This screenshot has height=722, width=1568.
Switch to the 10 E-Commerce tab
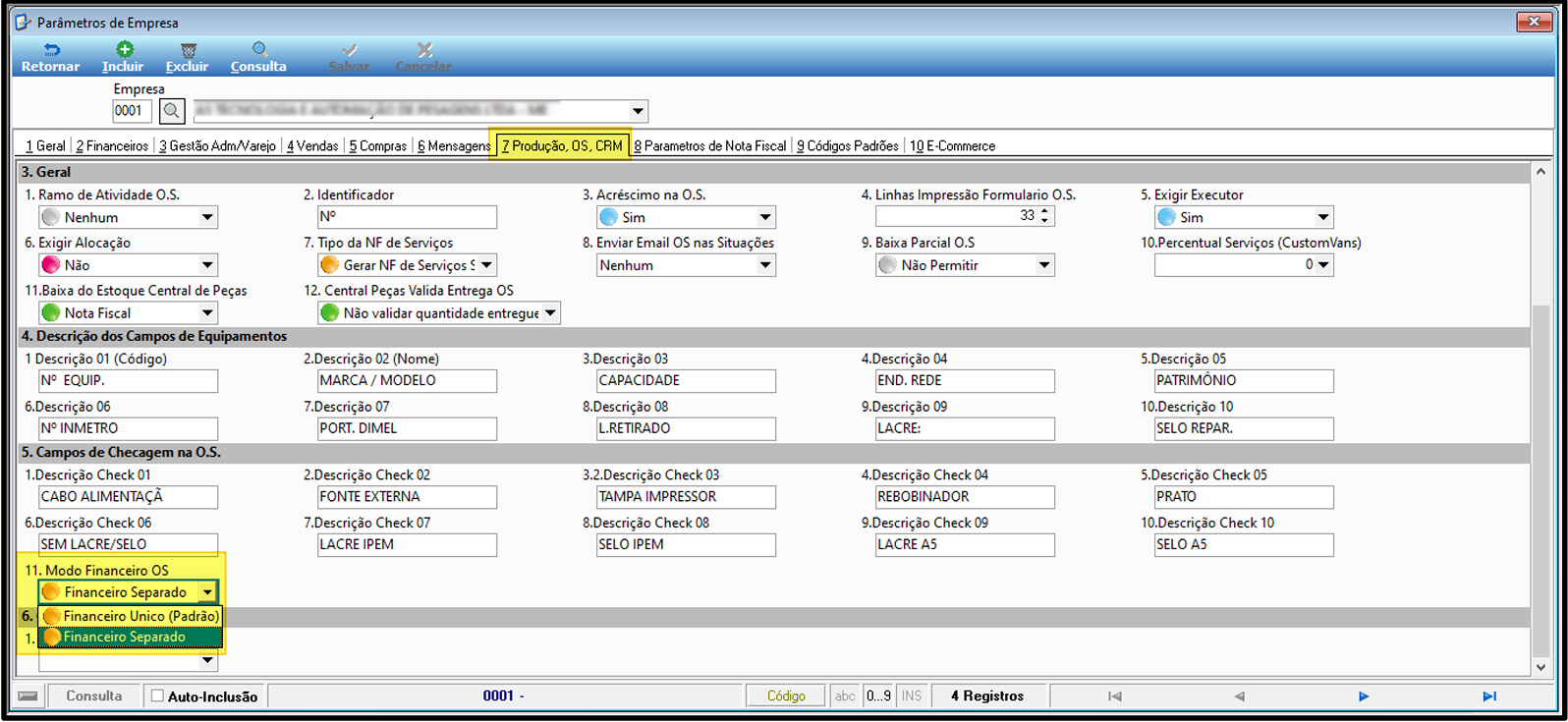point(952,145)
